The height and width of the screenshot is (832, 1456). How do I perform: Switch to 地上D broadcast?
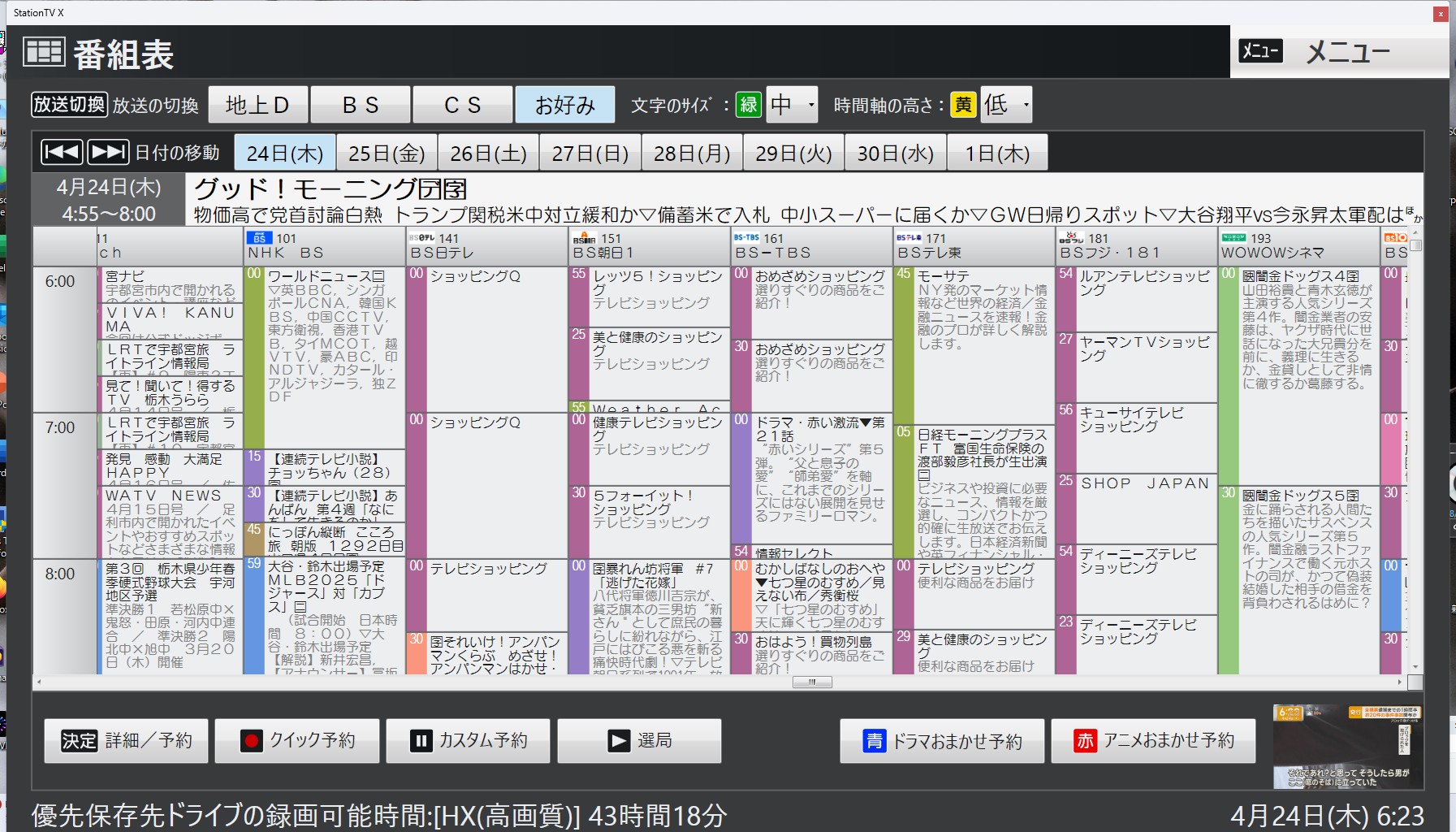click(x=257, y=105)
